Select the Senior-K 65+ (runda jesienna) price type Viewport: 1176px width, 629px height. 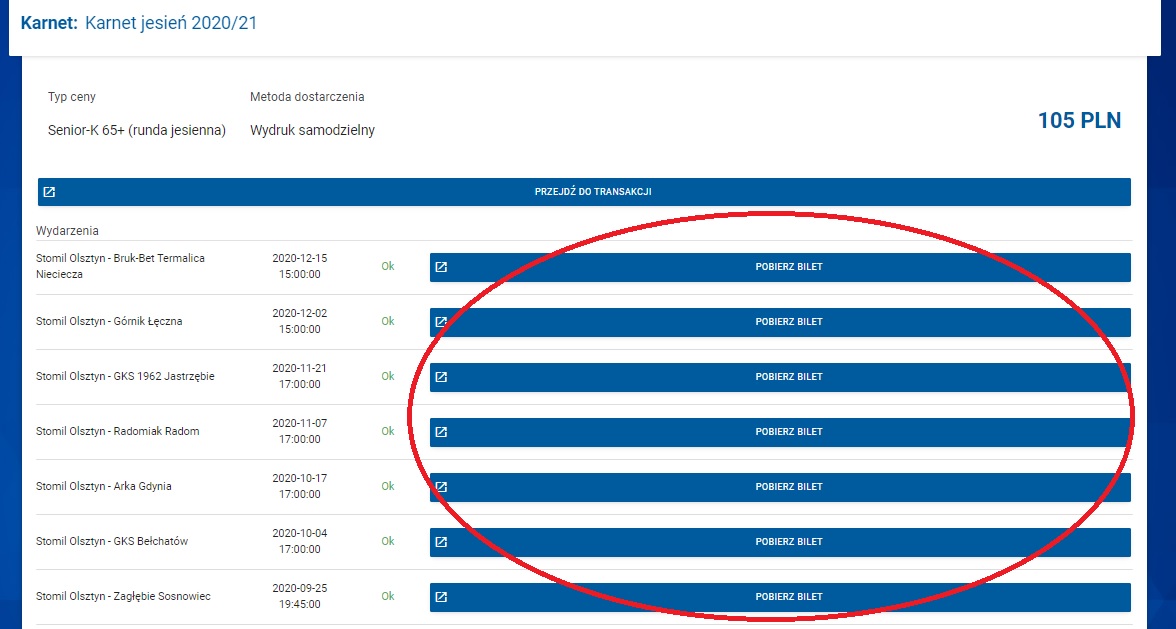click(137, 130)
